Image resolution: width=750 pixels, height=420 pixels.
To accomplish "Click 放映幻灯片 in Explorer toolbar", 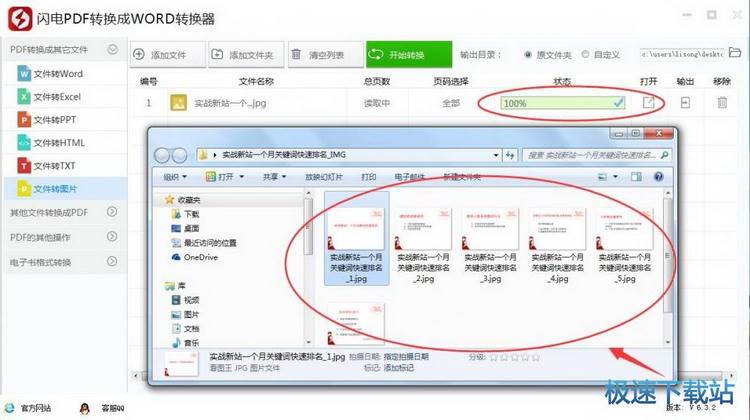I will pos(324,177).
